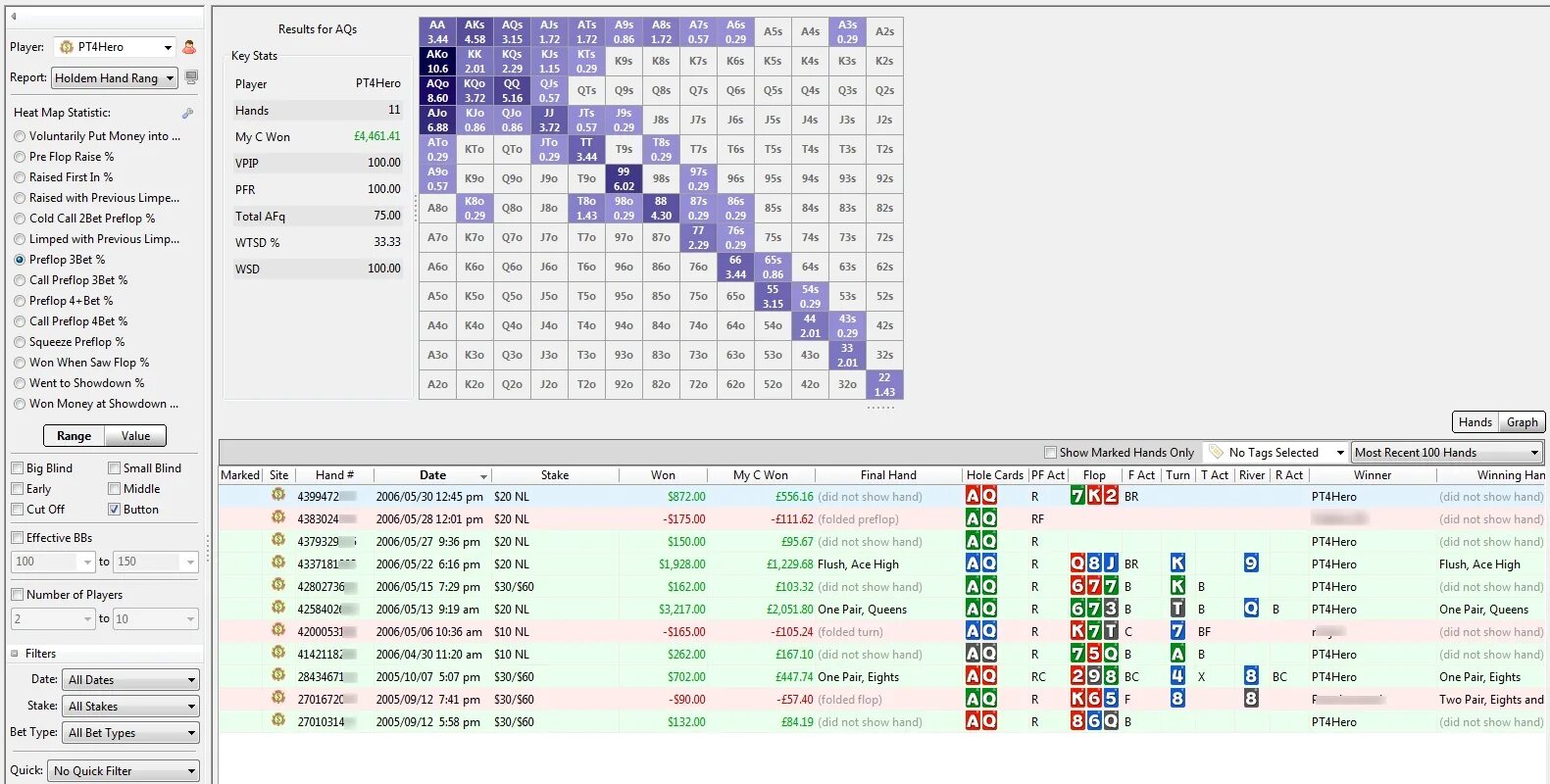Image resolution: width=1550 pixels, height=784 pixels.
Task: Switch heat map to Range view
Action: [x=74, y=436]
